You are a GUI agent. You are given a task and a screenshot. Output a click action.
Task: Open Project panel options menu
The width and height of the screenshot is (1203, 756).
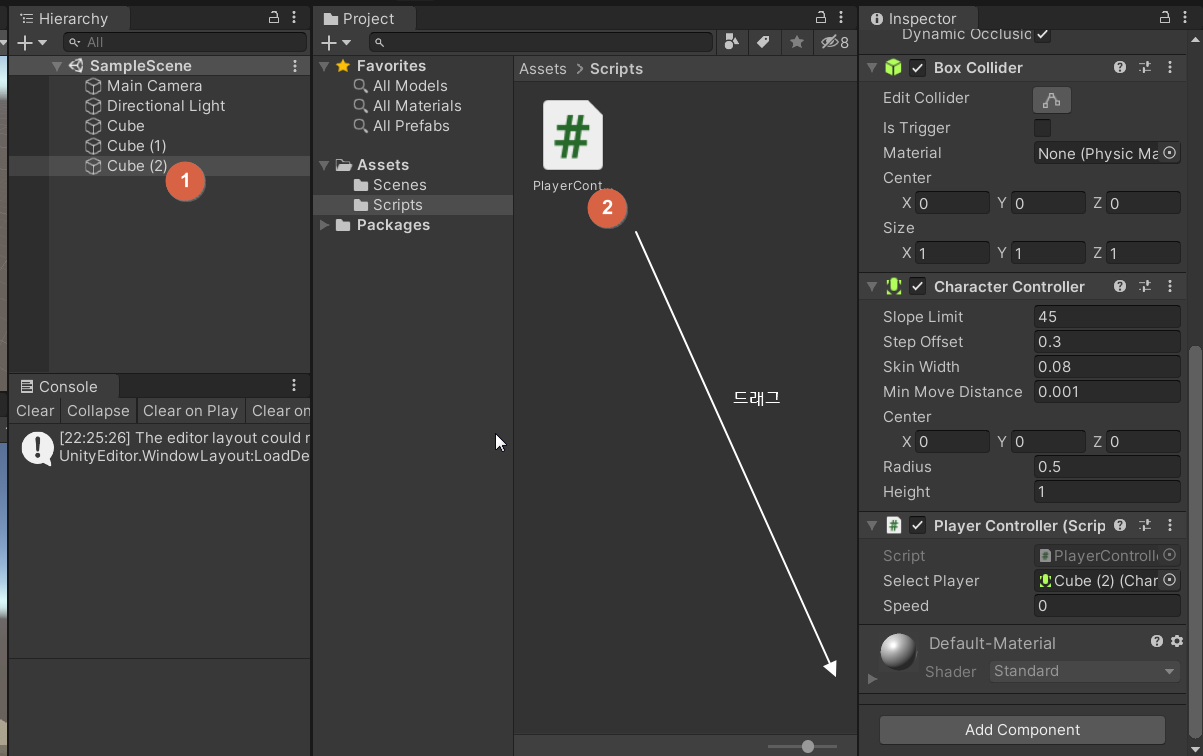840,18
